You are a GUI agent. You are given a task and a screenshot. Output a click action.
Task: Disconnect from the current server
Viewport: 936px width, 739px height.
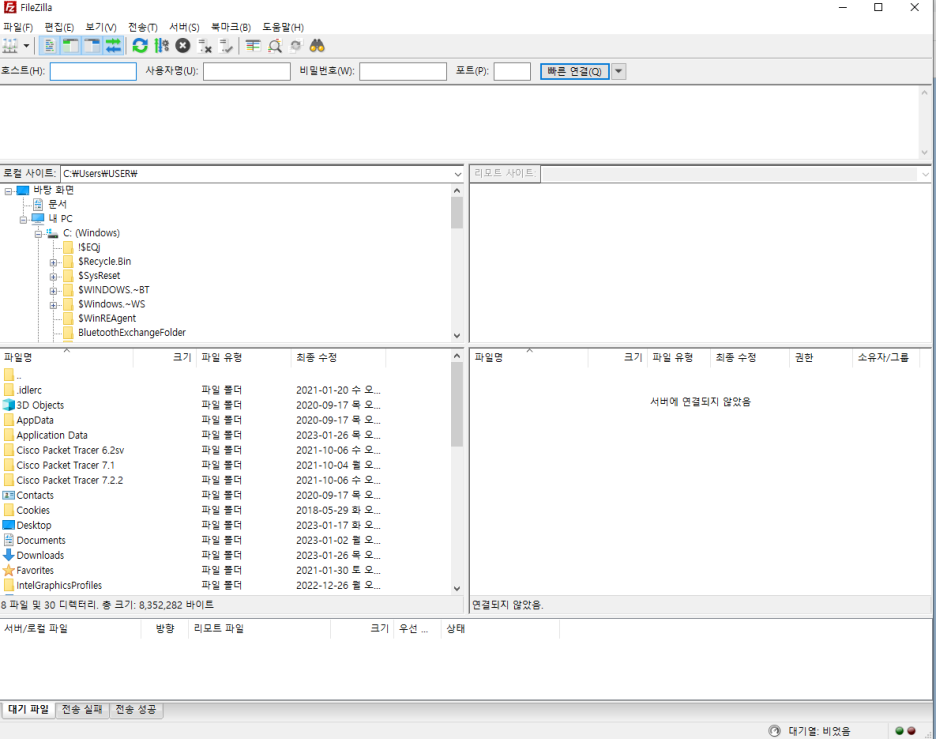click(205, 46)
